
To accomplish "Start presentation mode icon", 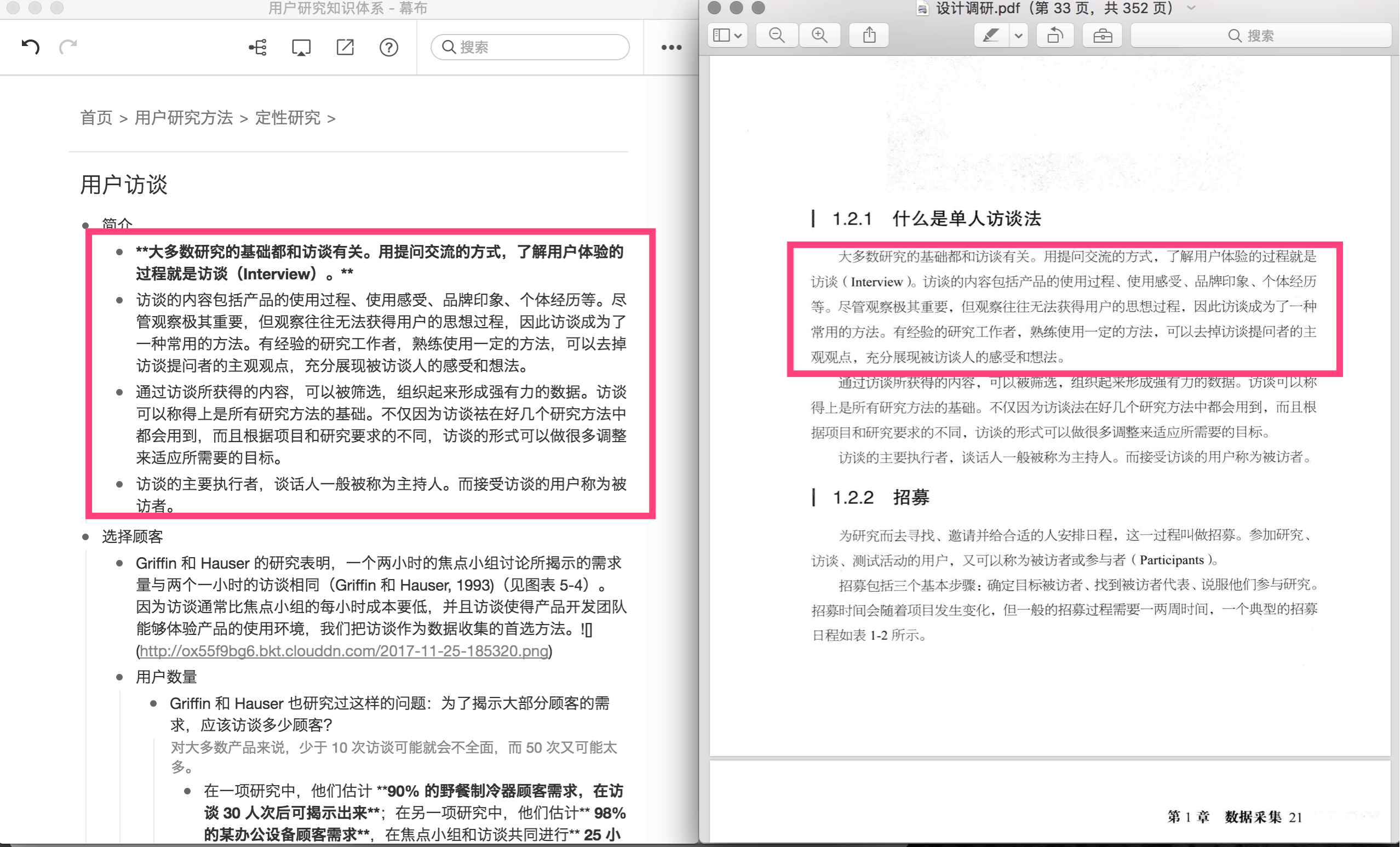I will point(301,47).
